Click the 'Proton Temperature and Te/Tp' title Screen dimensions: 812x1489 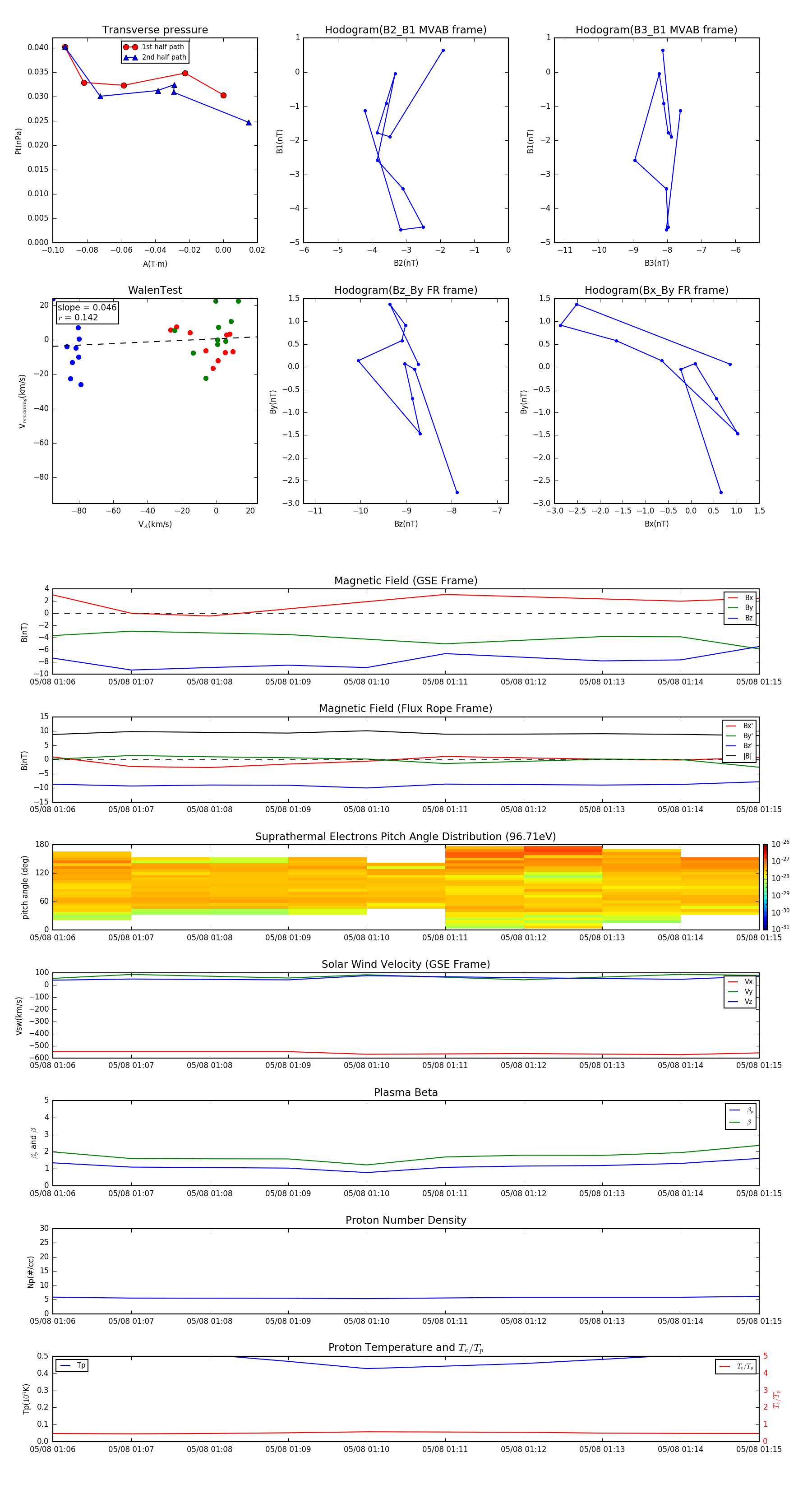coord(406,1347)
